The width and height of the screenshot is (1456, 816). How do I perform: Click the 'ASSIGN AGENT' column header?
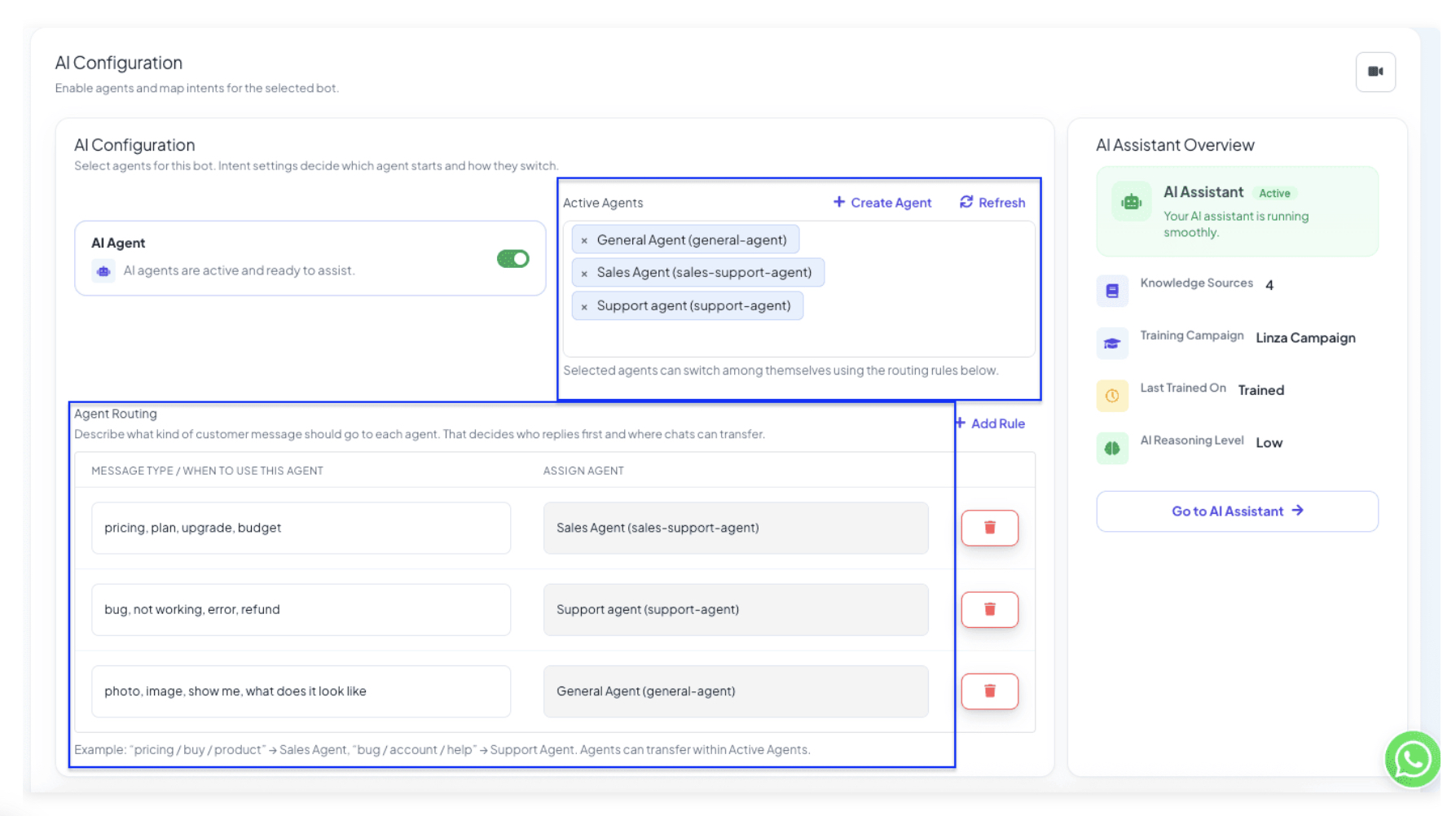coord(583,471)
